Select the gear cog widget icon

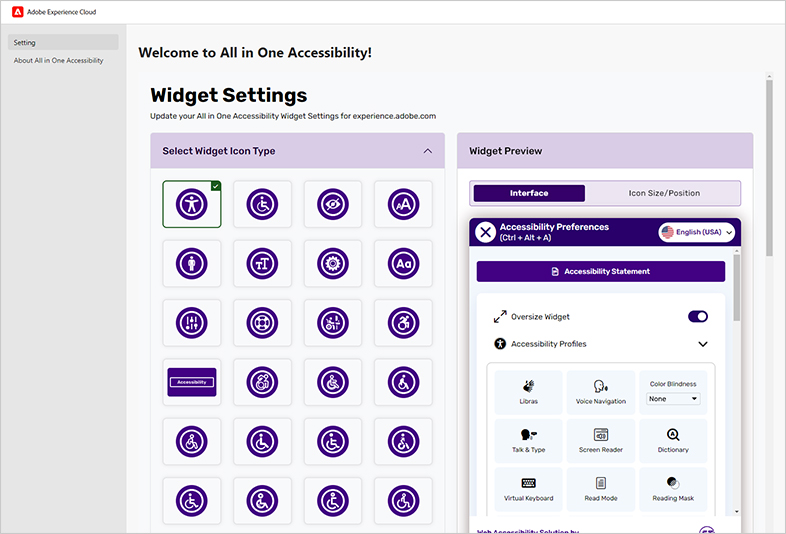click(x=333, y=264)
